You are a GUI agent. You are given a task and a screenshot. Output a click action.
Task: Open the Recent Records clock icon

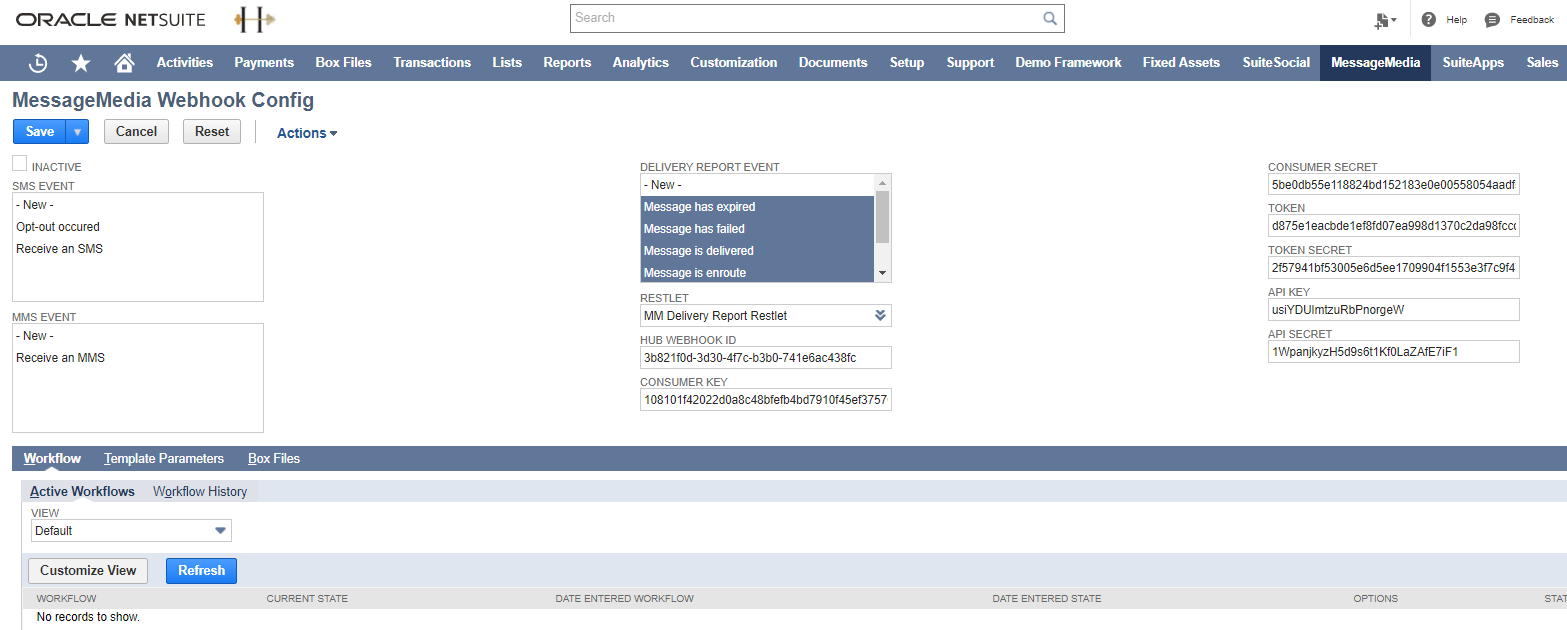(x=38, y=63)
